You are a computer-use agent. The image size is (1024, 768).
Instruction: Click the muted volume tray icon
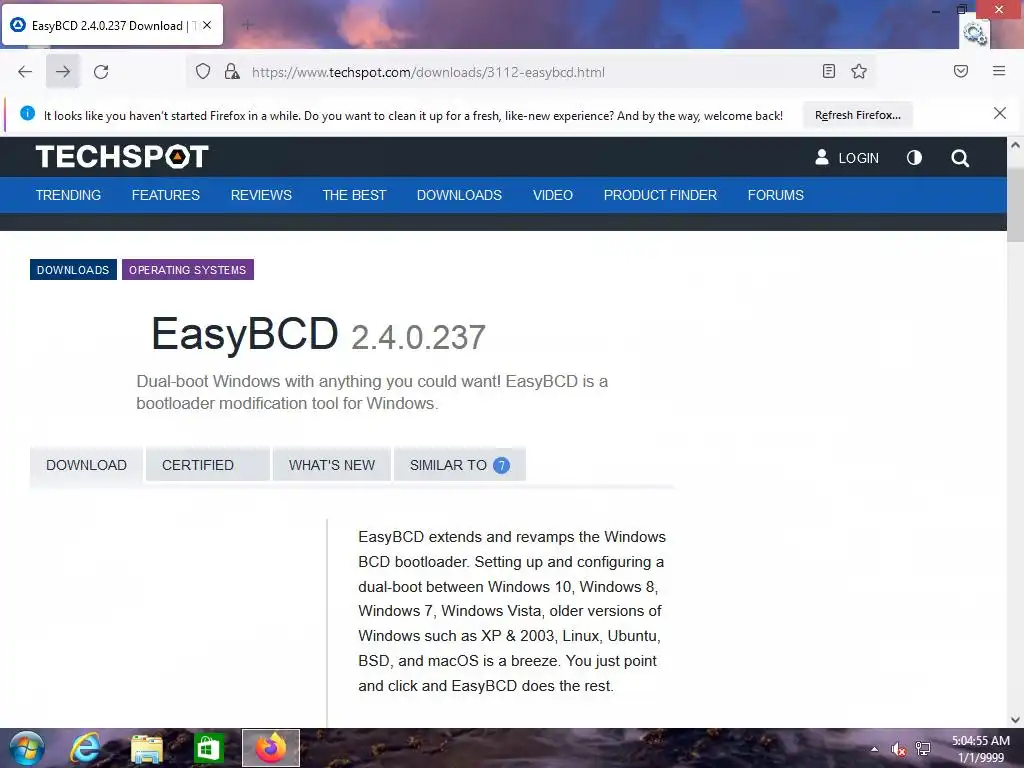click(x=899, y=749)
